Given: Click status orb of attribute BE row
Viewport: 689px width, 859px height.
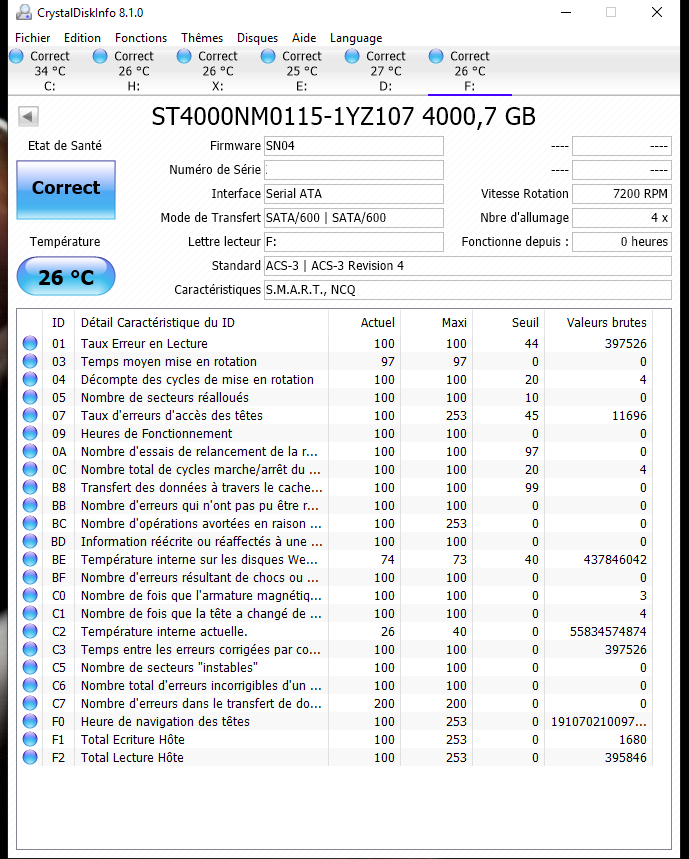Looking at the screenshot, I should click(x=30, y=559).
